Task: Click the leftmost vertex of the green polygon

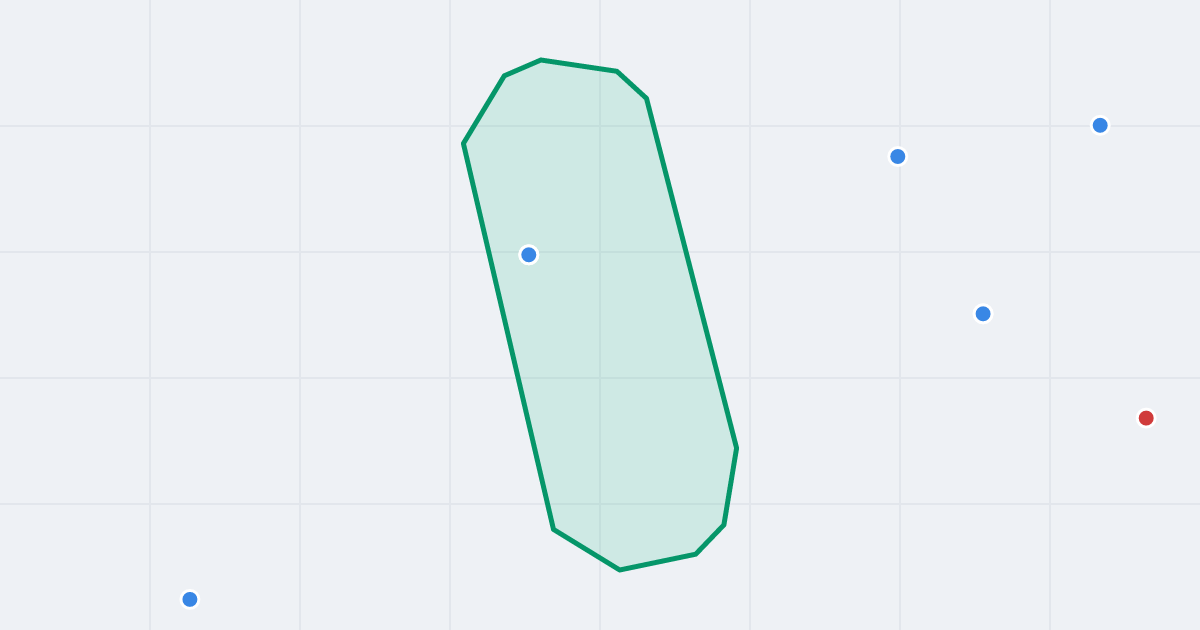Action: pos(464,144)
